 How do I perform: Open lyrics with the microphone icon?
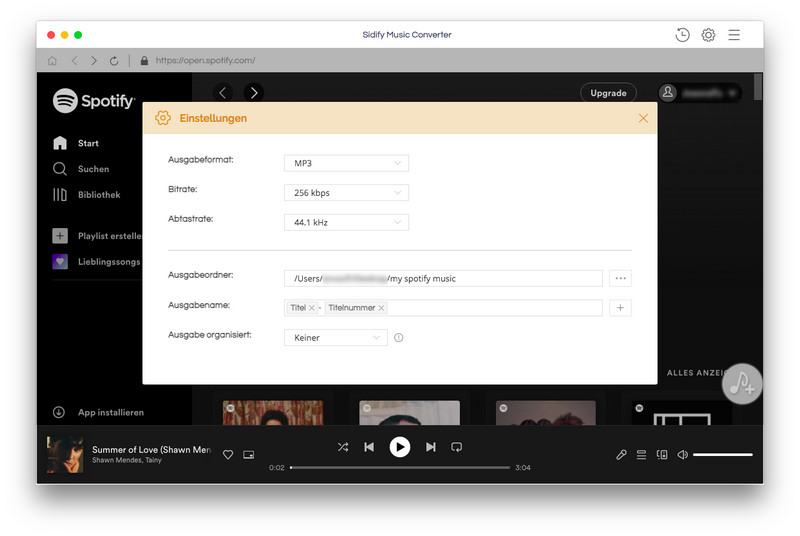621,454
